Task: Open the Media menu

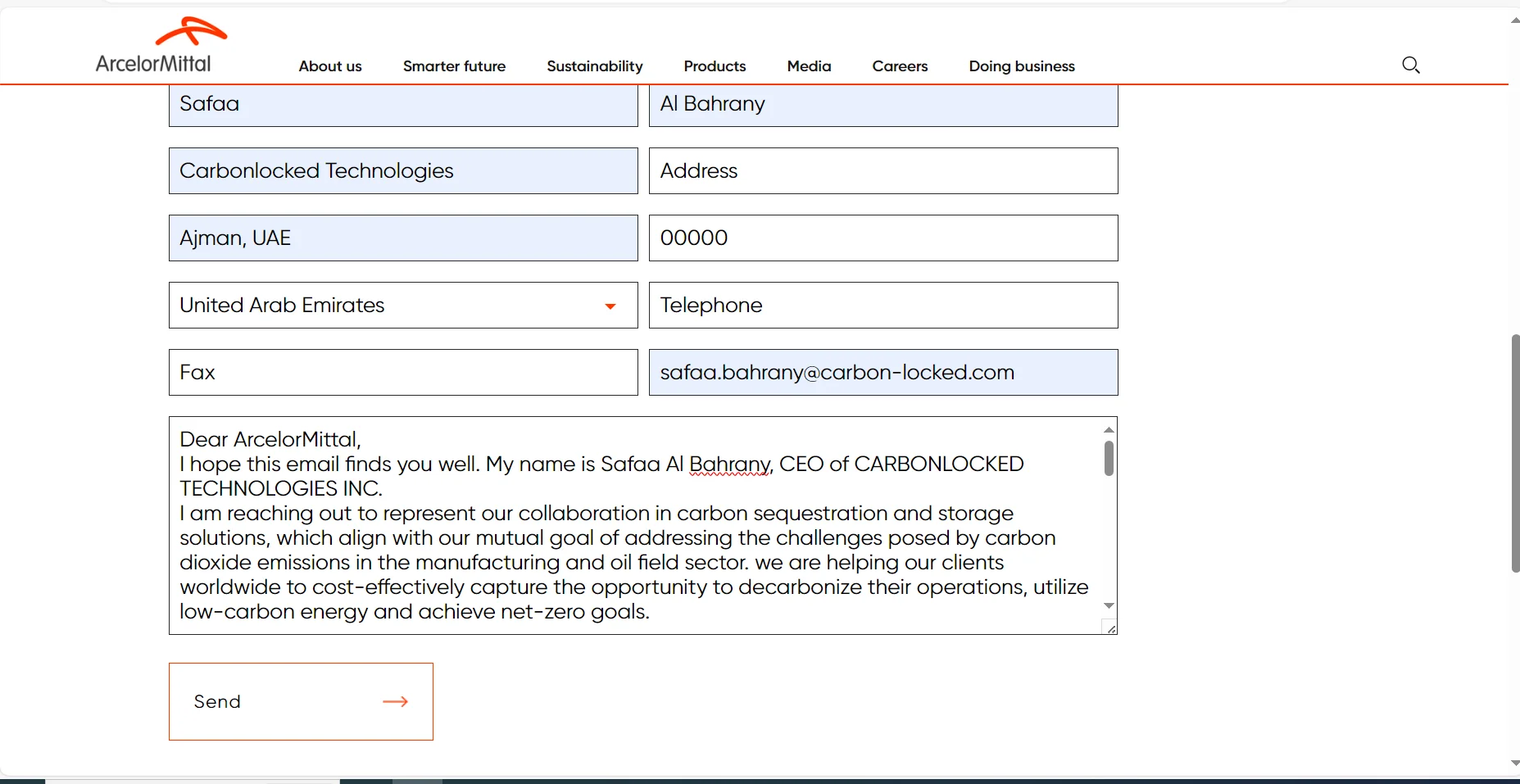Action: coord(809,66)
